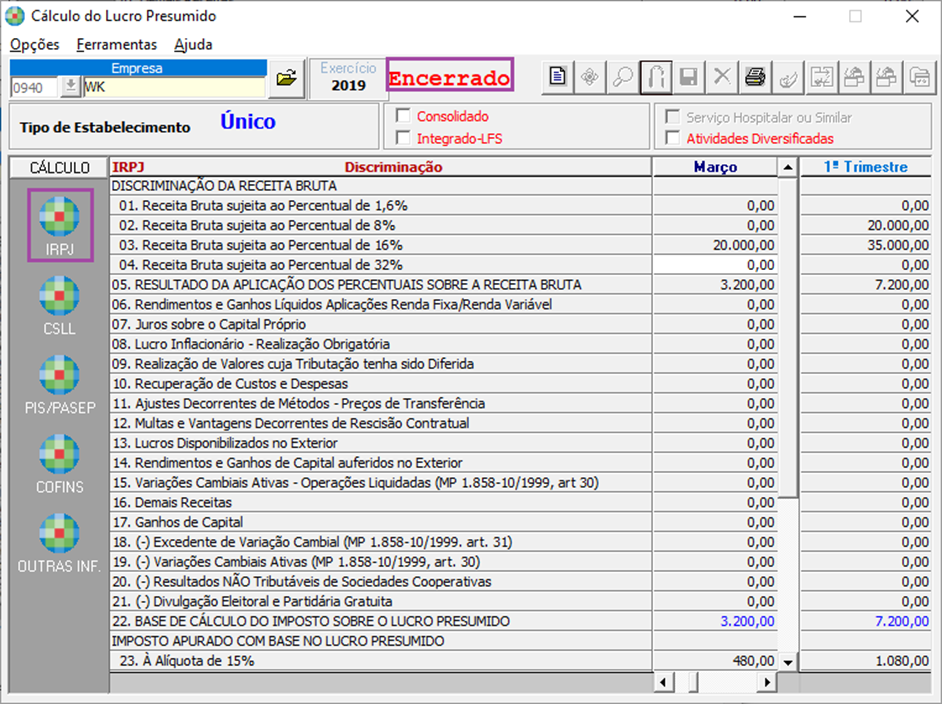Click the magnifying glass search icon
Viewport: 942px width, 704px height.
[623, 77]
